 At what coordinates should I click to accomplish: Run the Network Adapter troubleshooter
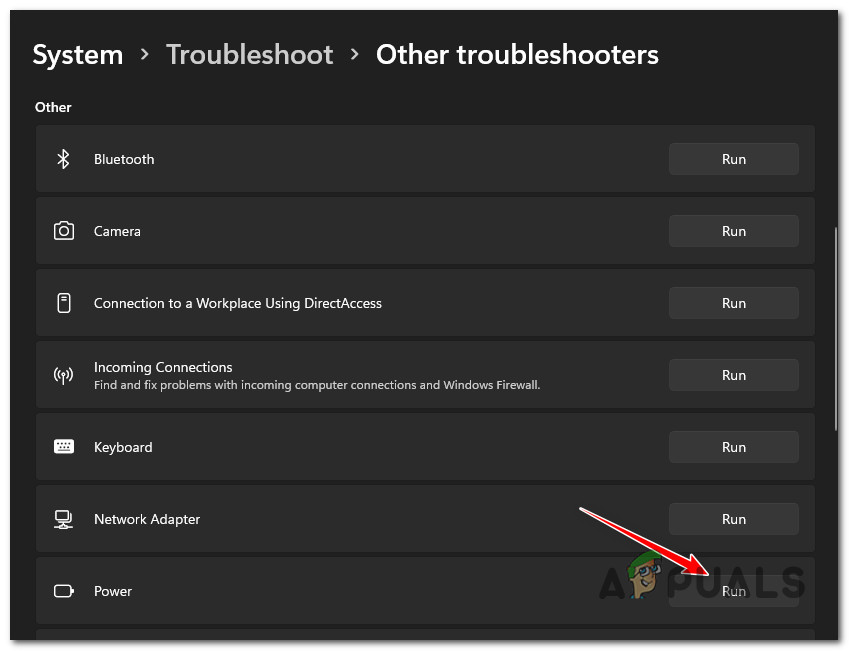pyautogui.click(x=734, y=519)
